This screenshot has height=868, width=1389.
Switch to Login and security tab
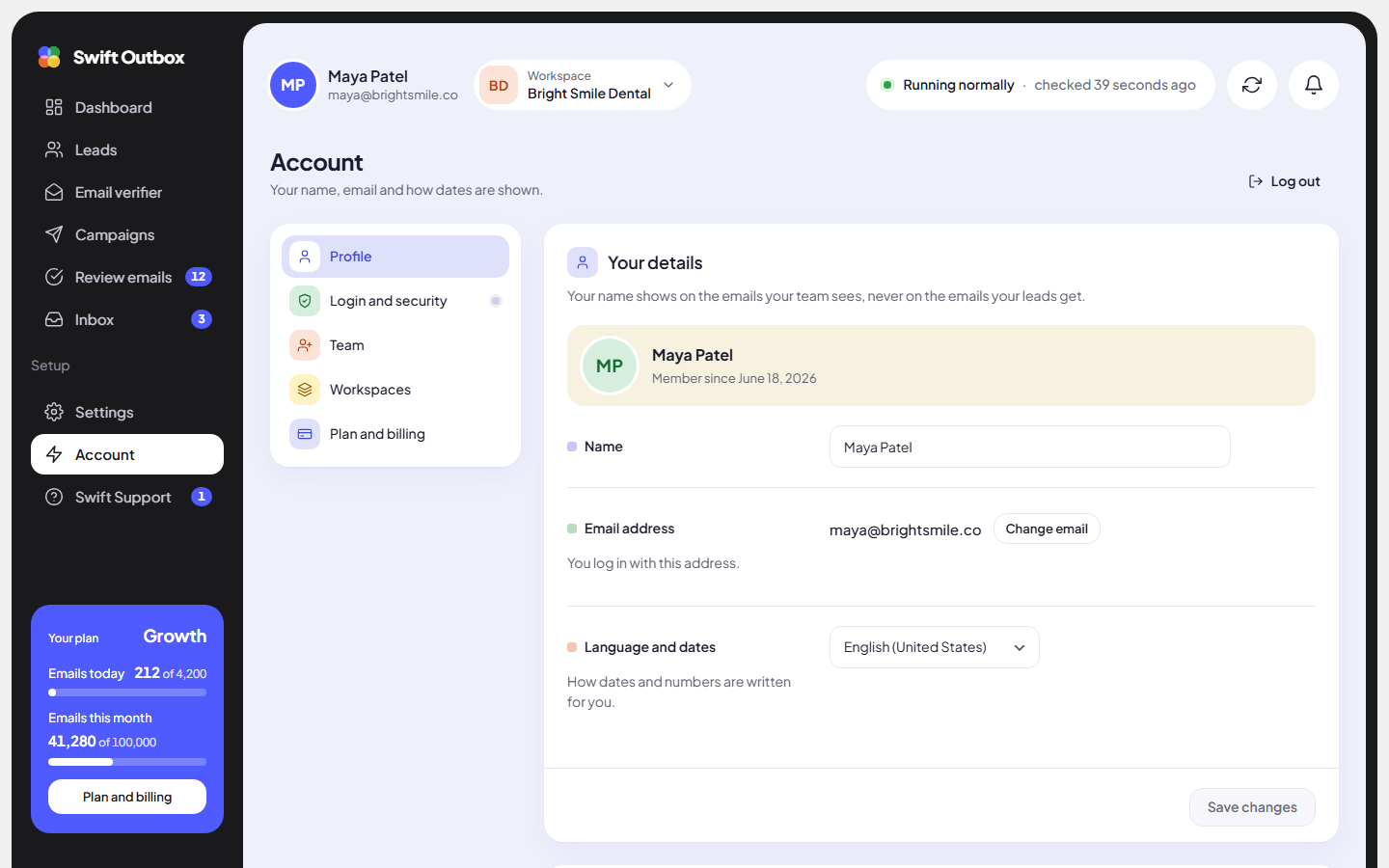pos(395,301)
